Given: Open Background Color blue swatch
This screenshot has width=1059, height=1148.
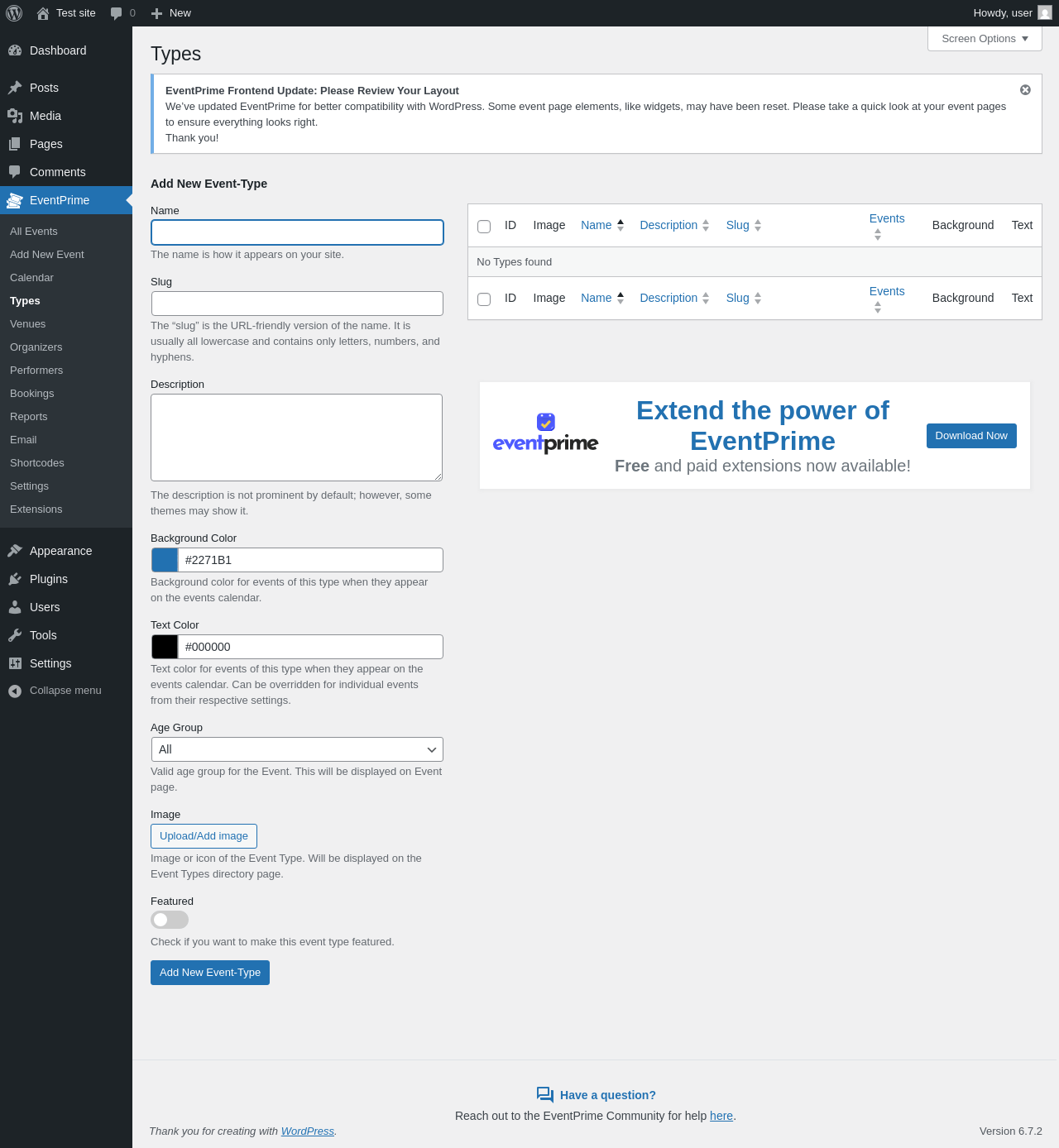Looking at the screenshot, I should (165, 560).
